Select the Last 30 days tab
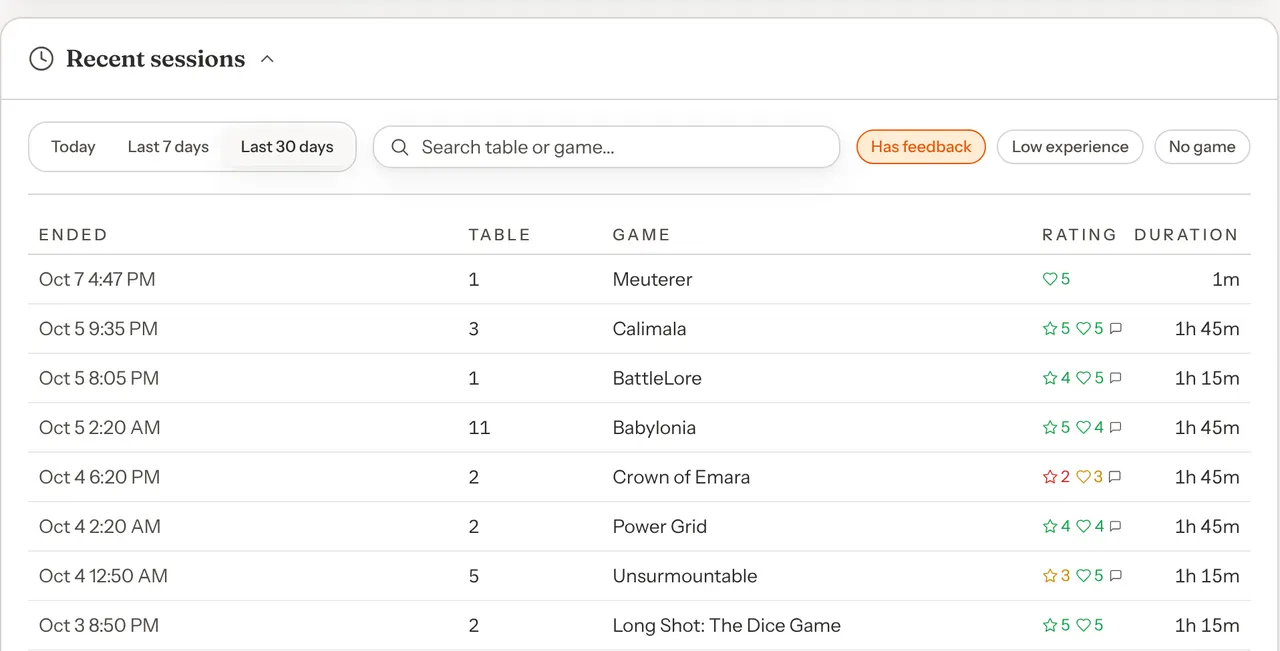 click(287, 147)
